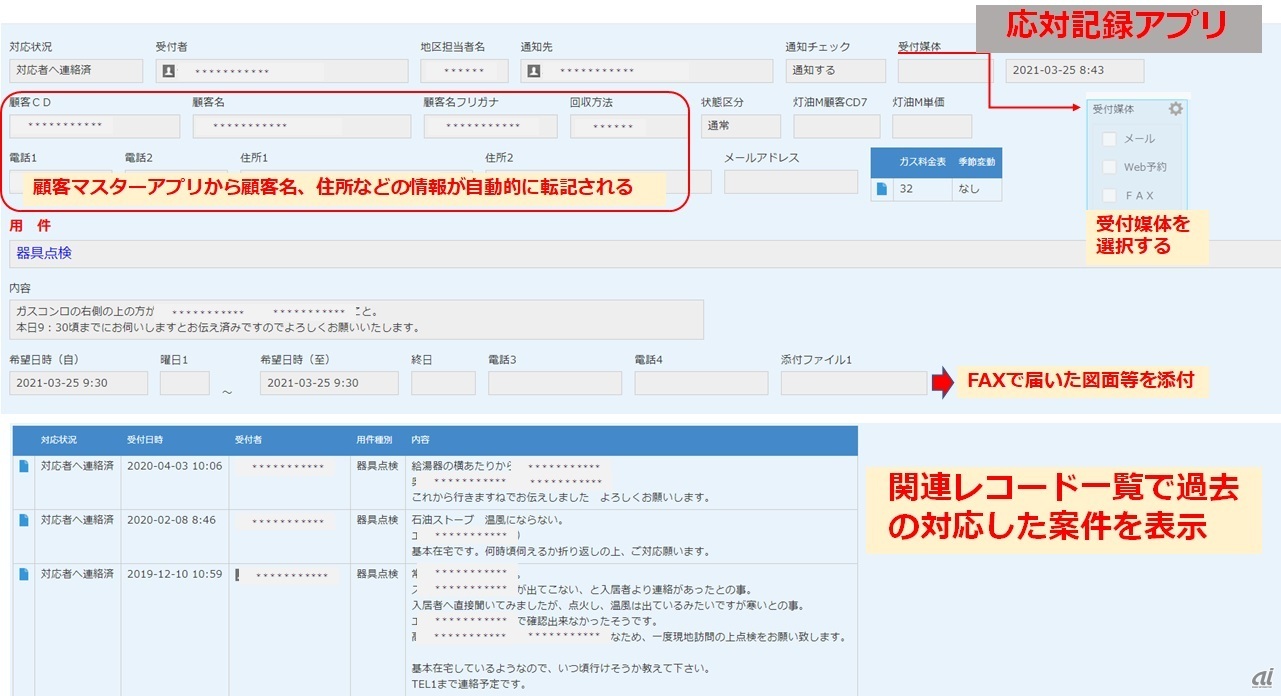Sort related records by 受付日時 column header
Screen dimensions: 1281x696
click(x=148, y=440)
